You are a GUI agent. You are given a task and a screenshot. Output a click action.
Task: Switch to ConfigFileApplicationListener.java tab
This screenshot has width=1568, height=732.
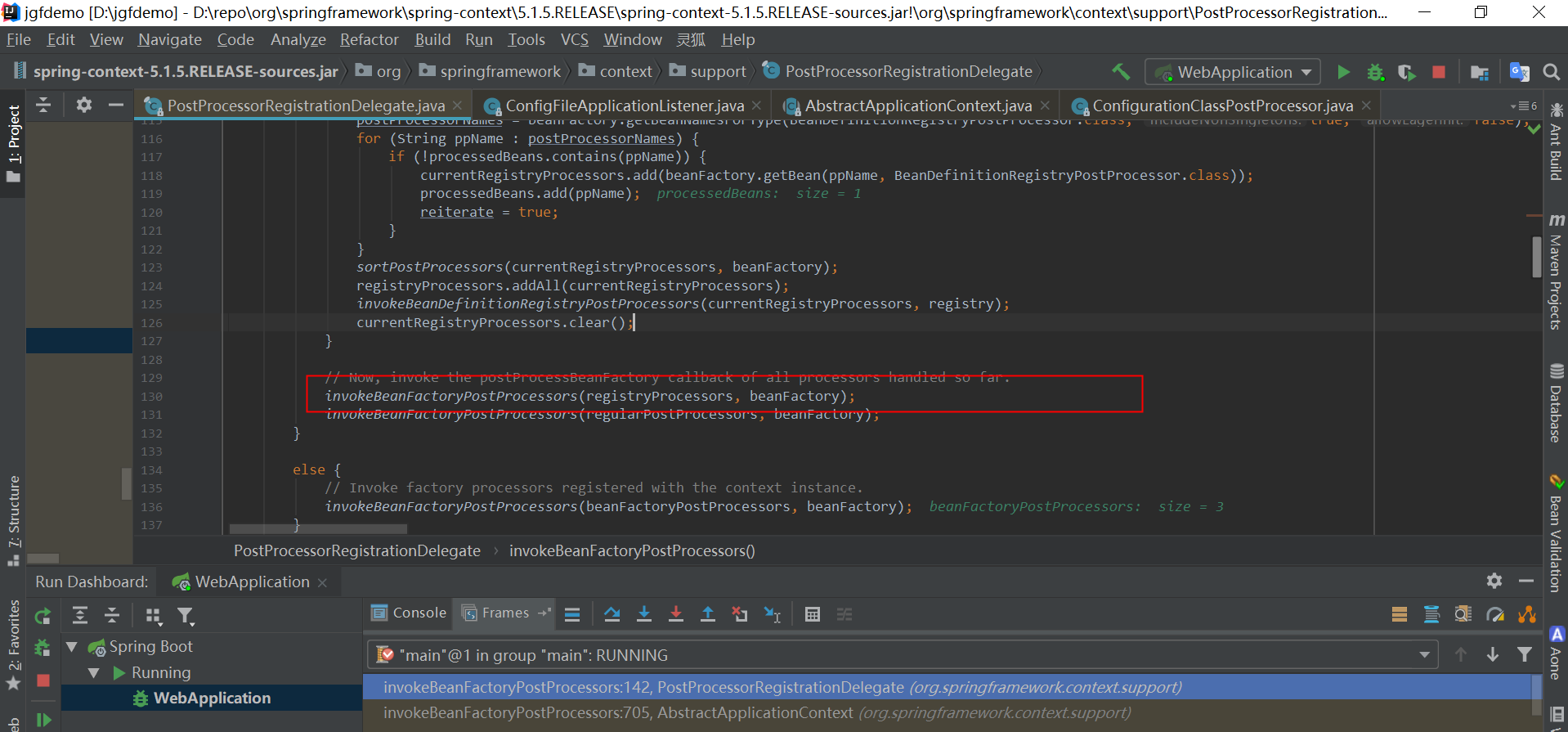tap(623, 106)
